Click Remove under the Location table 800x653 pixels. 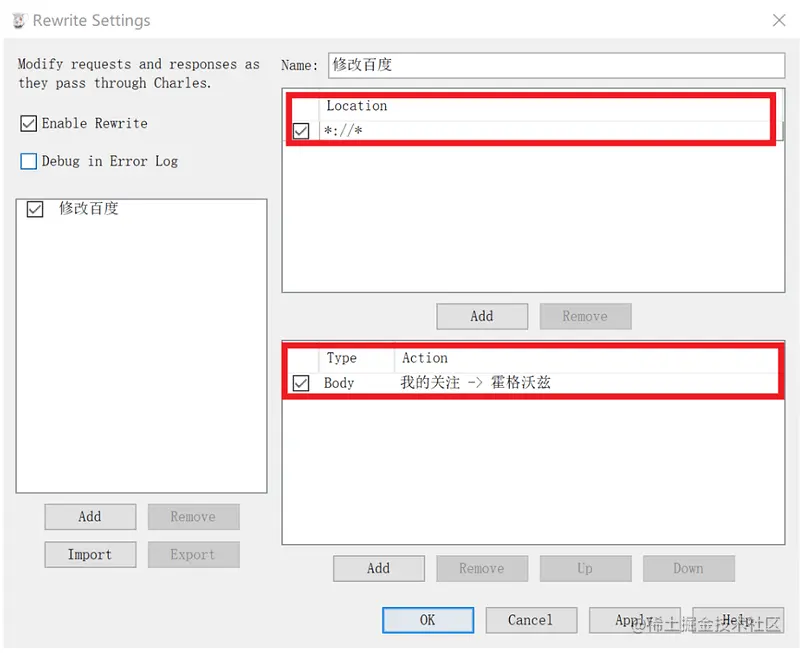tap(586, 316)
